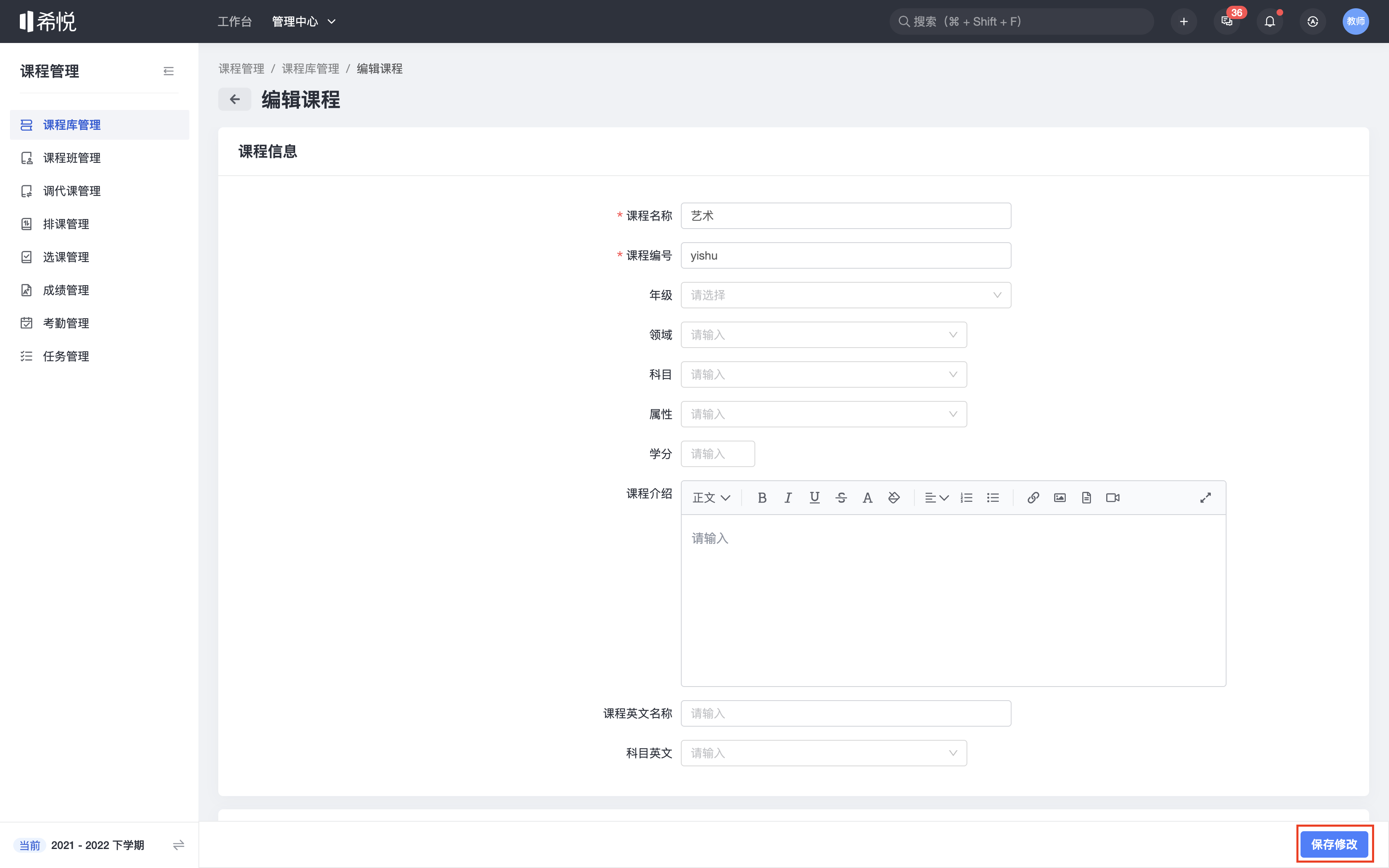1389x868 pixels.
Task: Click the 2021 - 2022 下学期 text
Action: [98, 845]
